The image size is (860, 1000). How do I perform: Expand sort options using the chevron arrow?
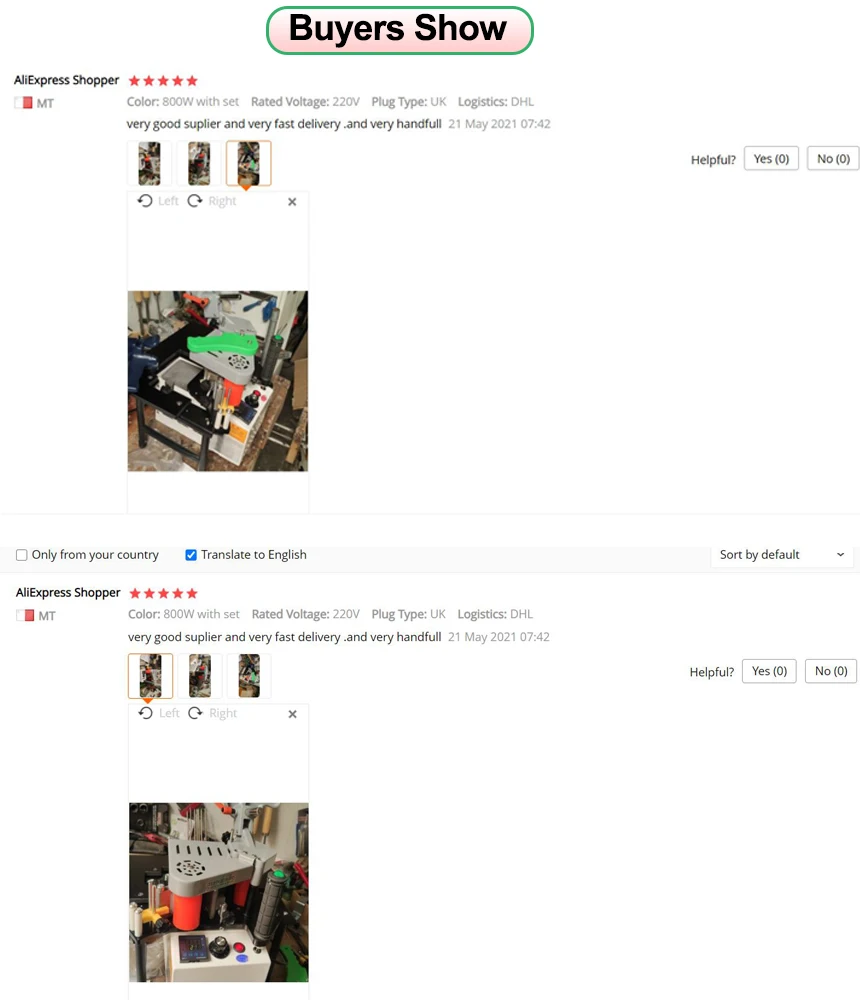click(840, 555)
